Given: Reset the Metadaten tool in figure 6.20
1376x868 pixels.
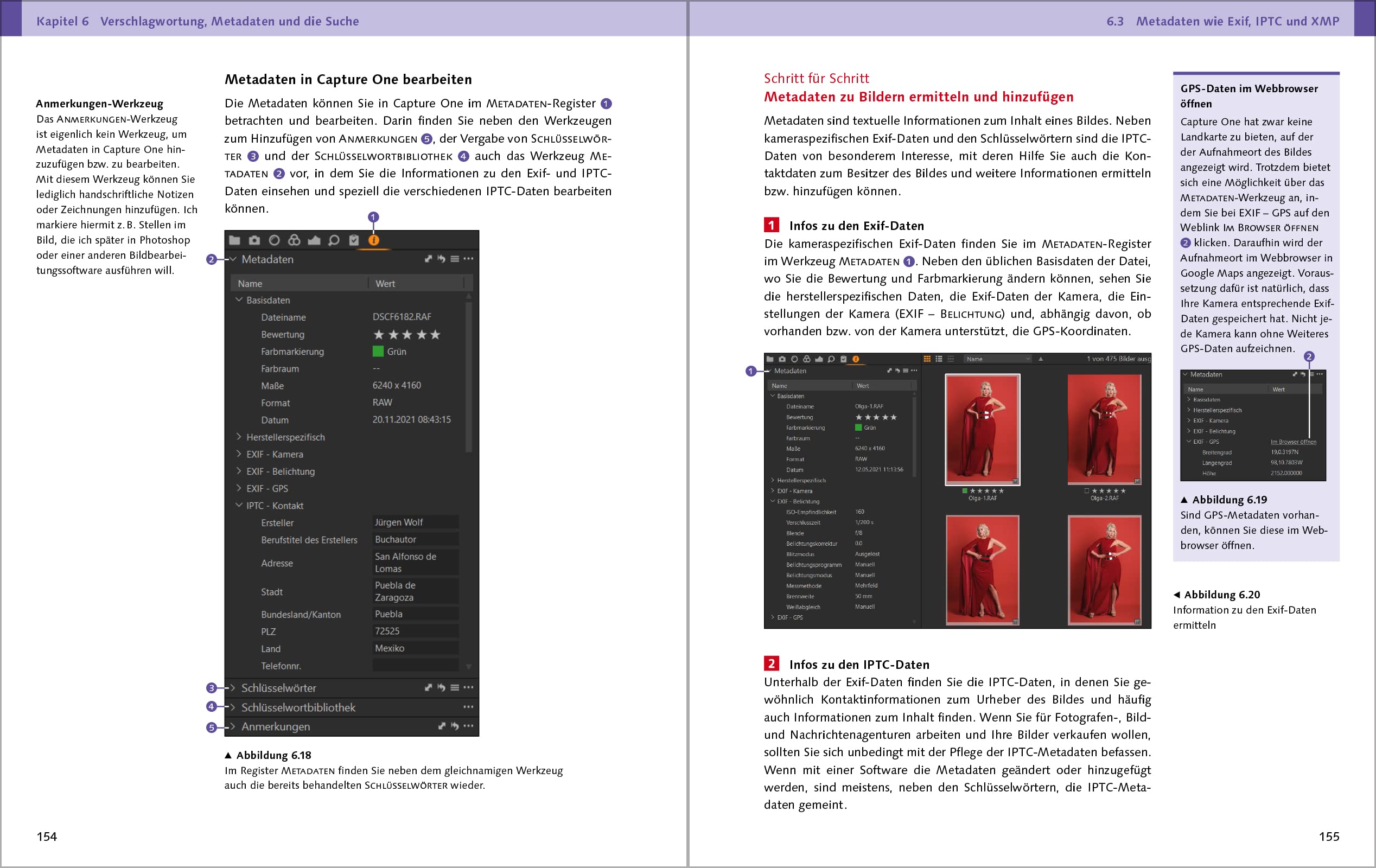Looking at the screenshot, I should [x=897, y=371].
